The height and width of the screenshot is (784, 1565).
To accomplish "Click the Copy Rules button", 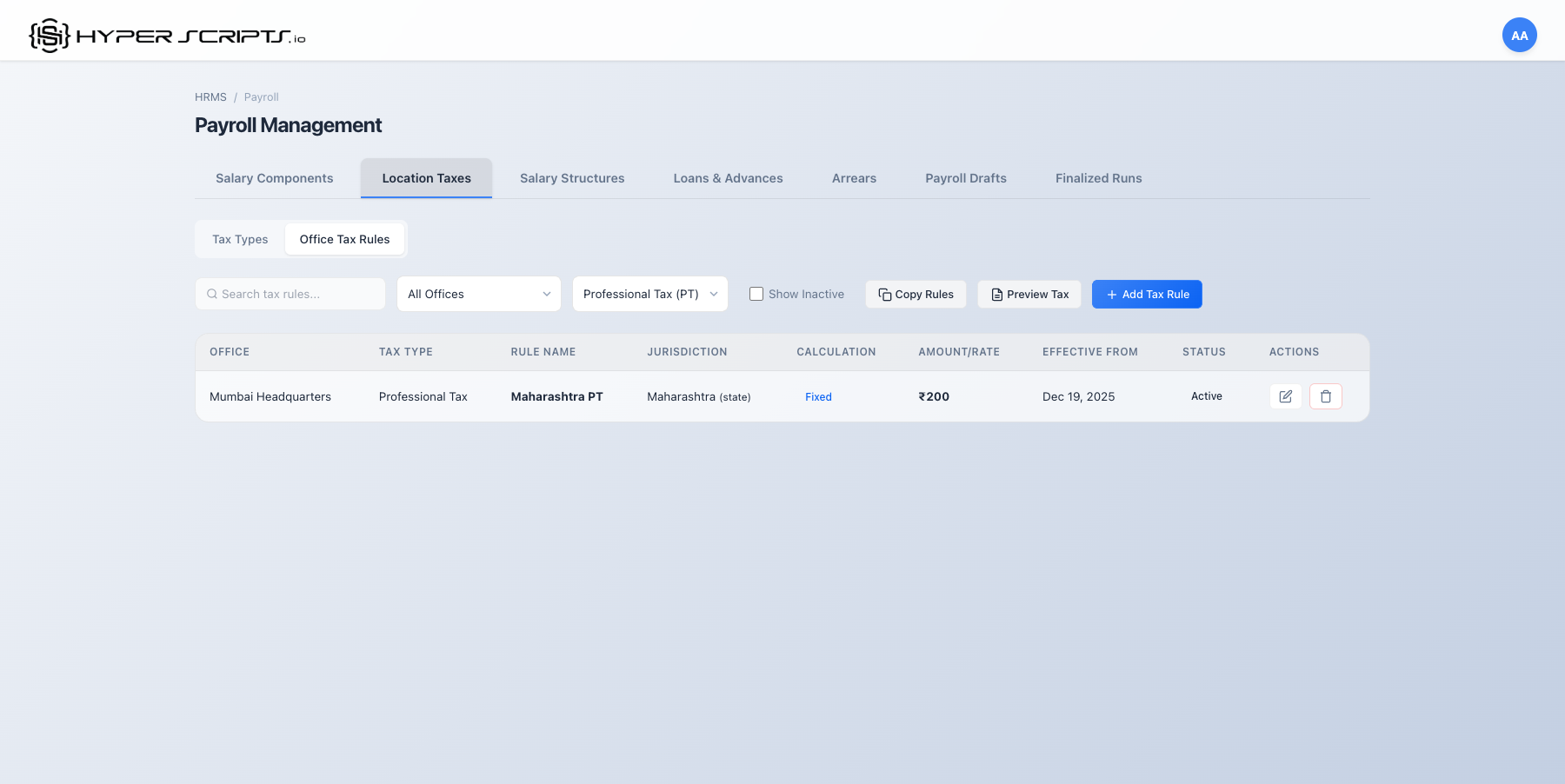I will tap(916, 295).
